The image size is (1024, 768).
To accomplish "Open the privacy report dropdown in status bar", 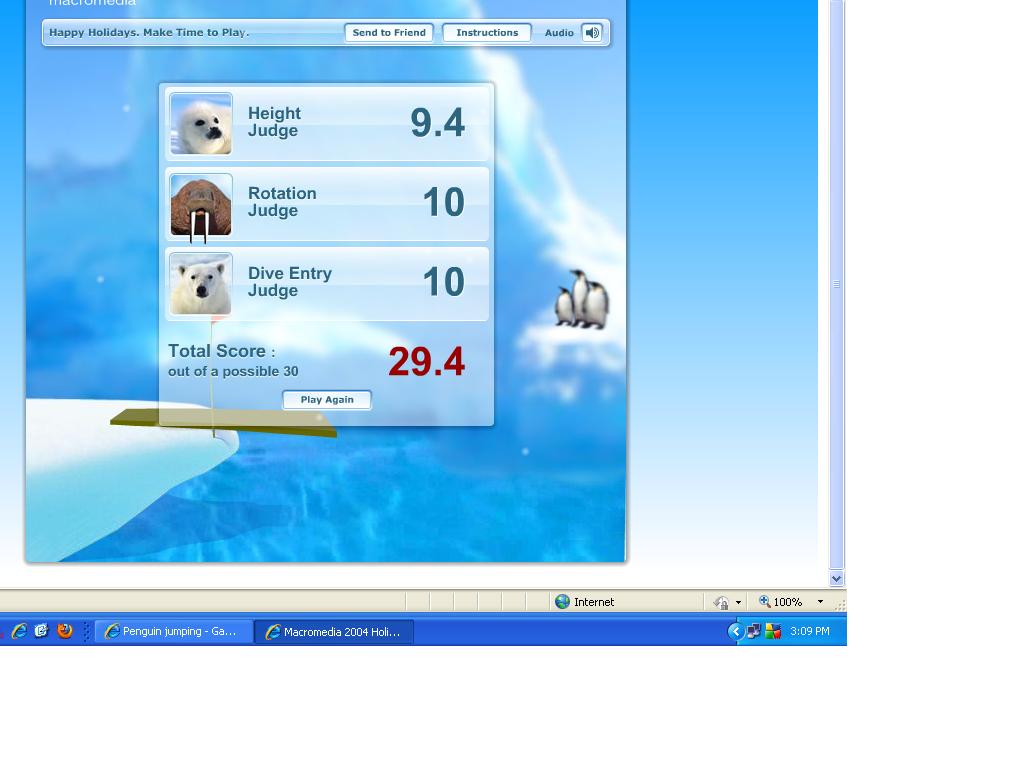I will pyautogui.click(x=738, y=602).
